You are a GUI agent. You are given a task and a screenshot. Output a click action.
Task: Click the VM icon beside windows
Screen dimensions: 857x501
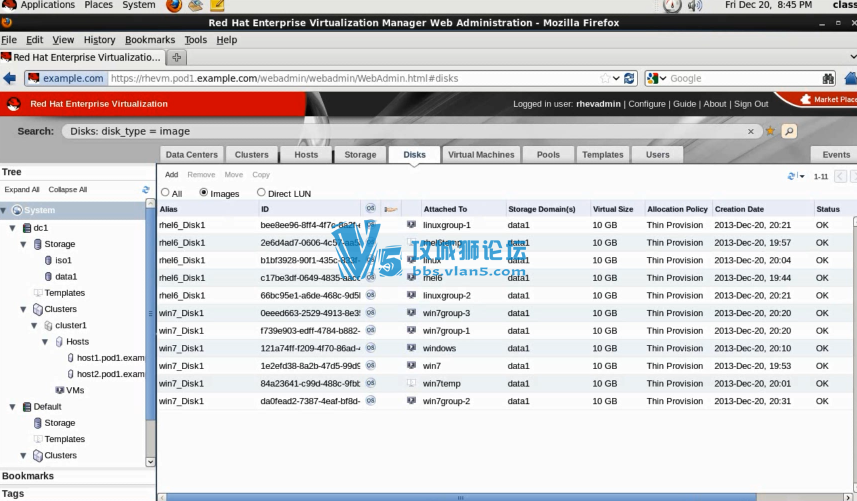coord(411,347)
